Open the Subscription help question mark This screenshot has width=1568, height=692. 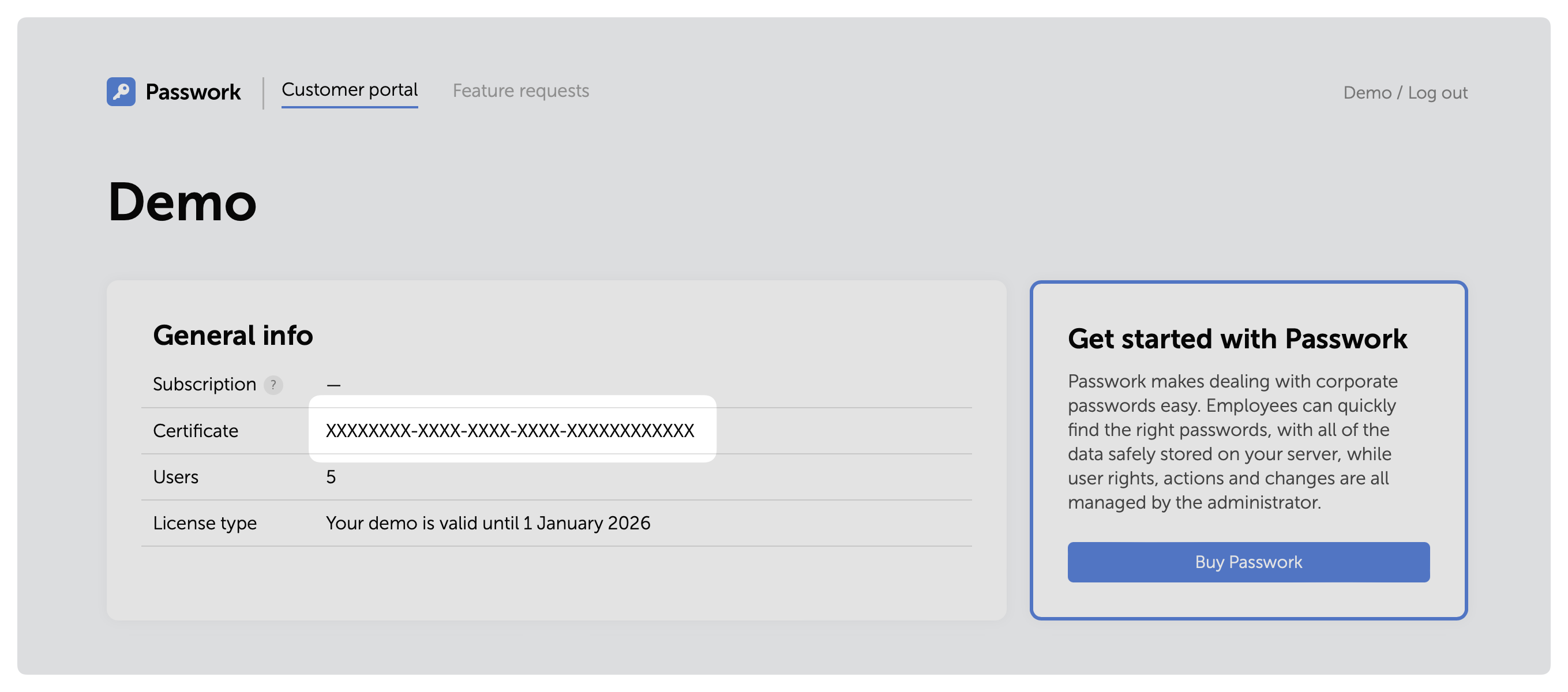[x=273, y=385]
